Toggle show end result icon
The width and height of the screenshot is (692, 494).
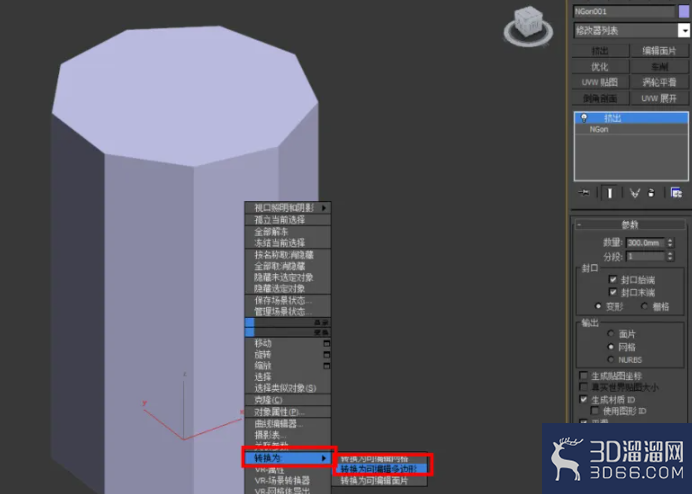[x=609, y=193]
